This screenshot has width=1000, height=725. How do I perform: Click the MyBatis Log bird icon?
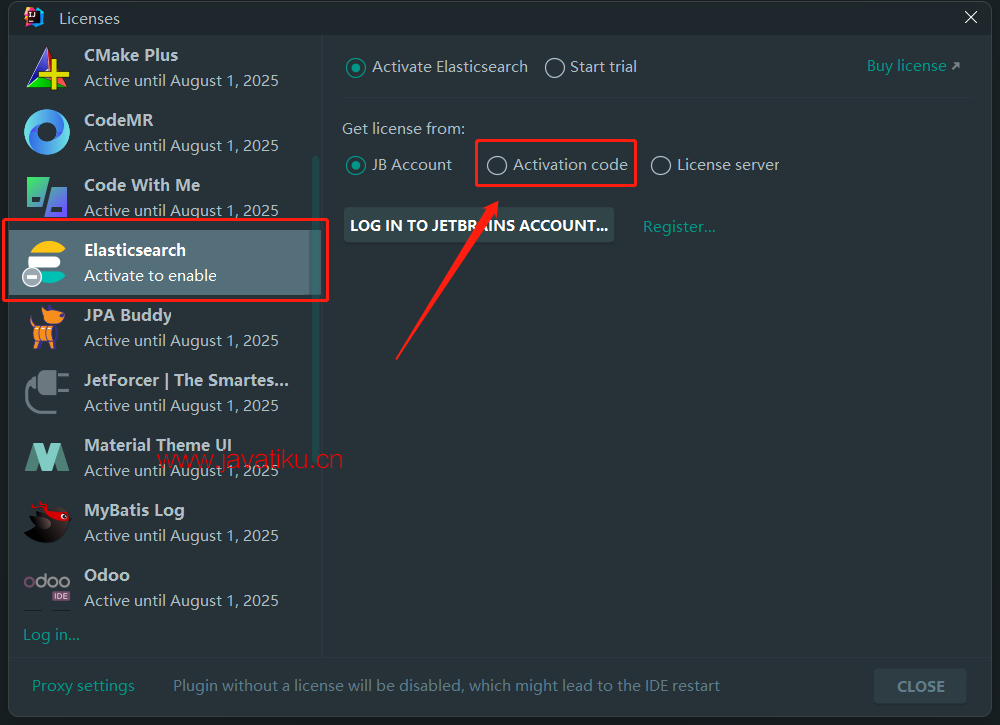click(47, 522)
